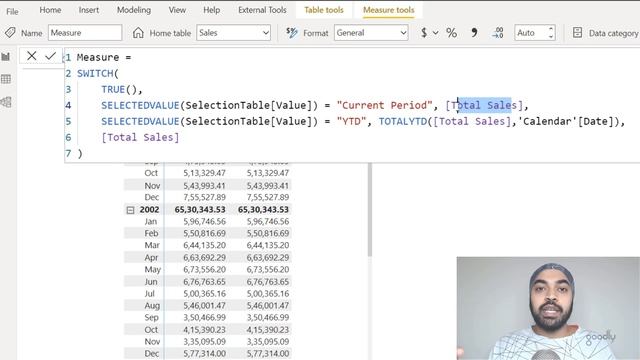Apply percentage format icon
This screenshot has height=360, width=640.
(451, 33)
